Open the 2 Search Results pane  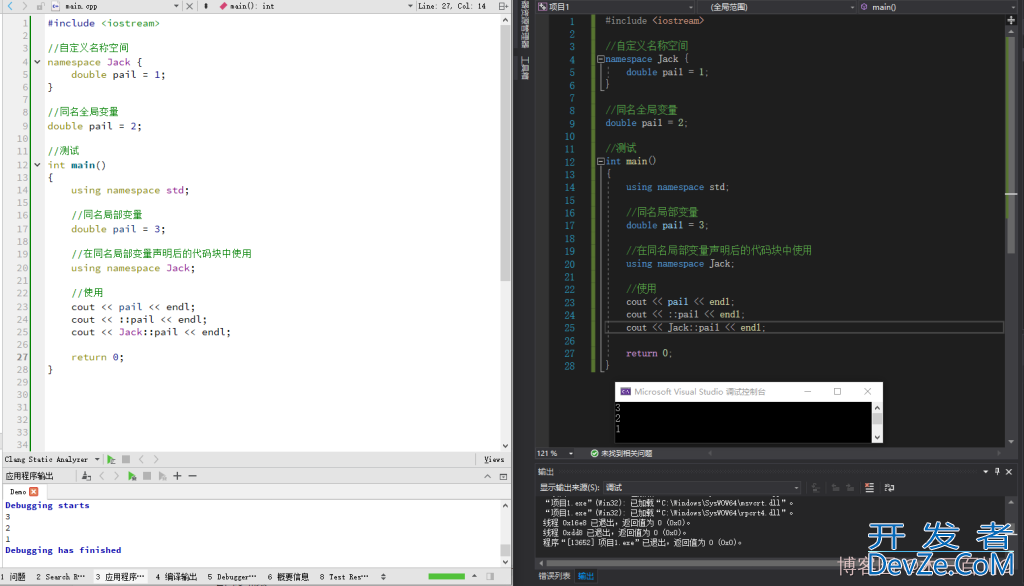[61, 576]
